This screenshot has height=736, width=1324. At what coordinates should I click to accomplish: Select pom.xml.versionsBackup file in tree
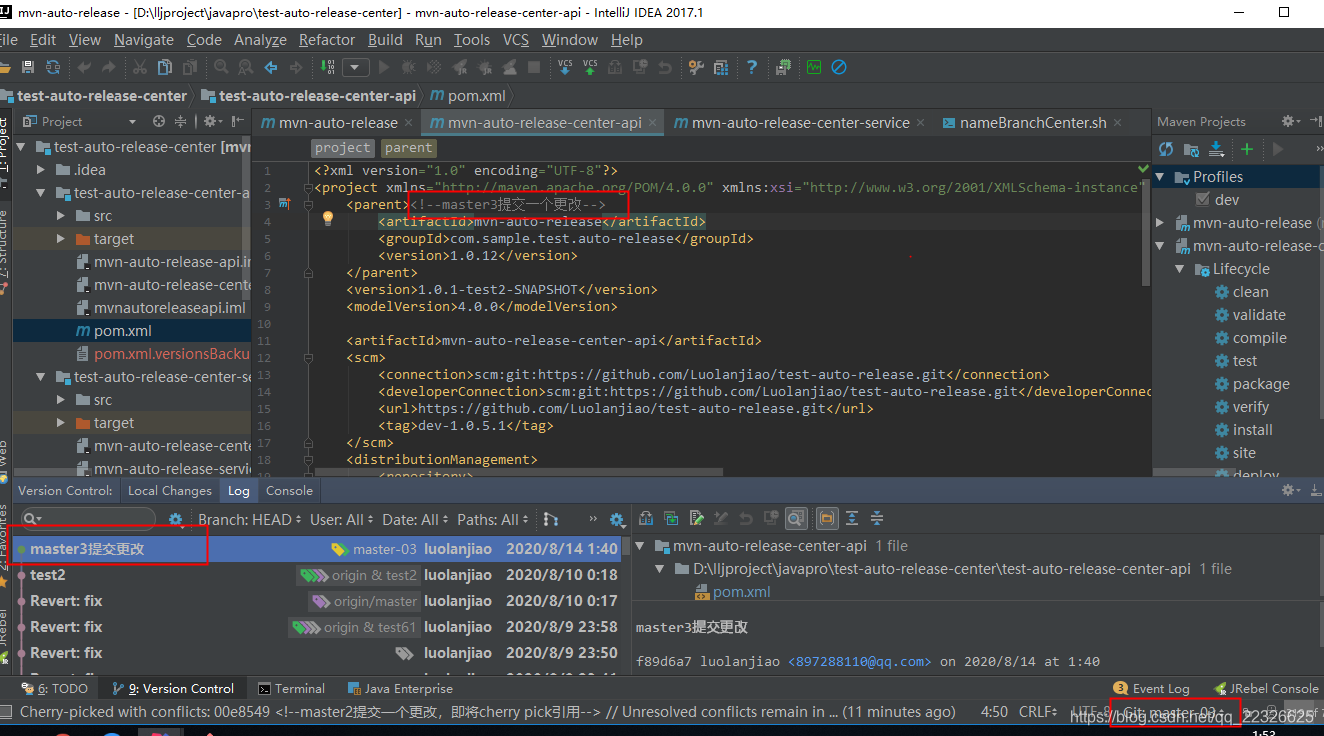pyautogui.click(x=171, y=354)
